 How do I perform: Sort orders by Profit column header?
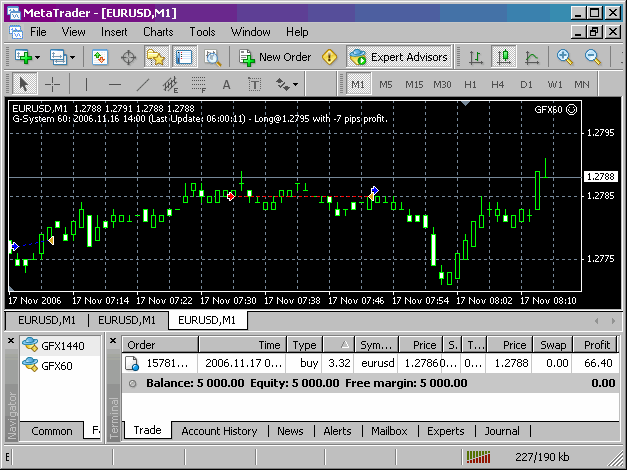coord(595,345)
